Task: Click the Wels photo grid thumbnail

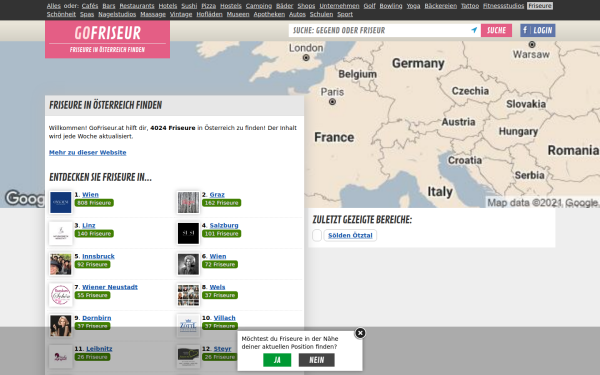Action: click(x=188, y=295)
